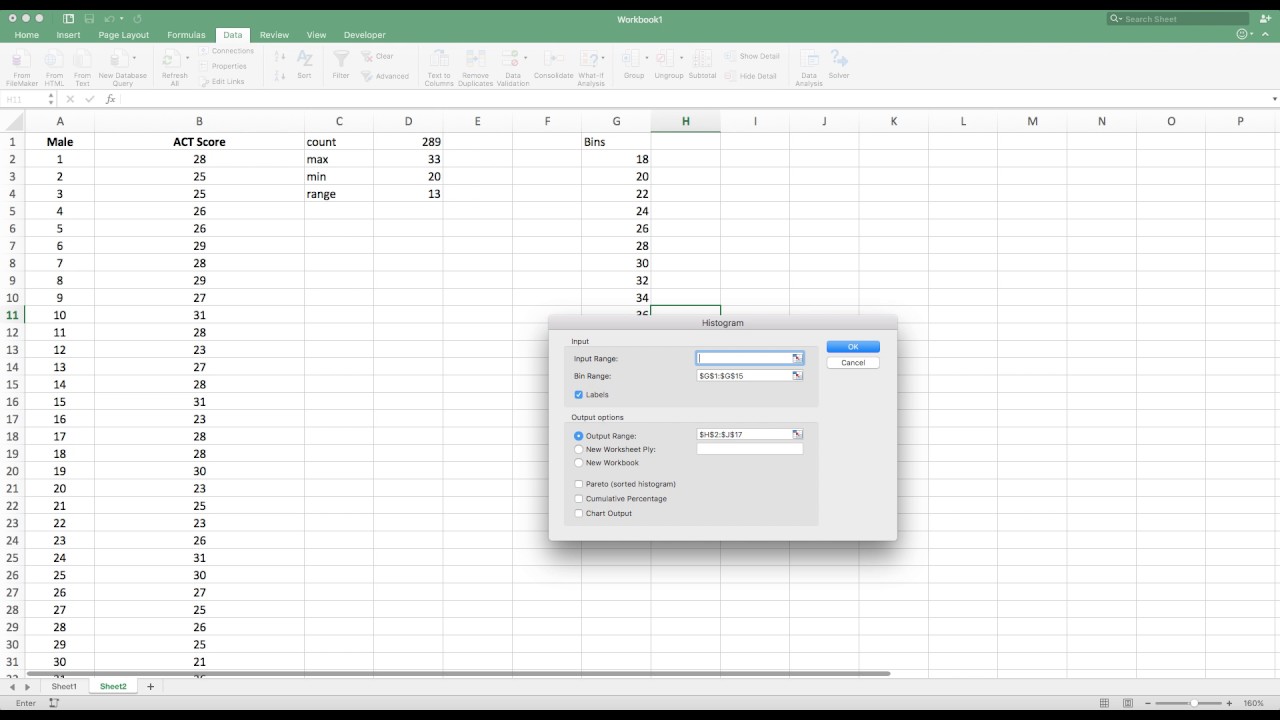
Task: Open the smiley feedback dropdown
Action: [1252, 34]
